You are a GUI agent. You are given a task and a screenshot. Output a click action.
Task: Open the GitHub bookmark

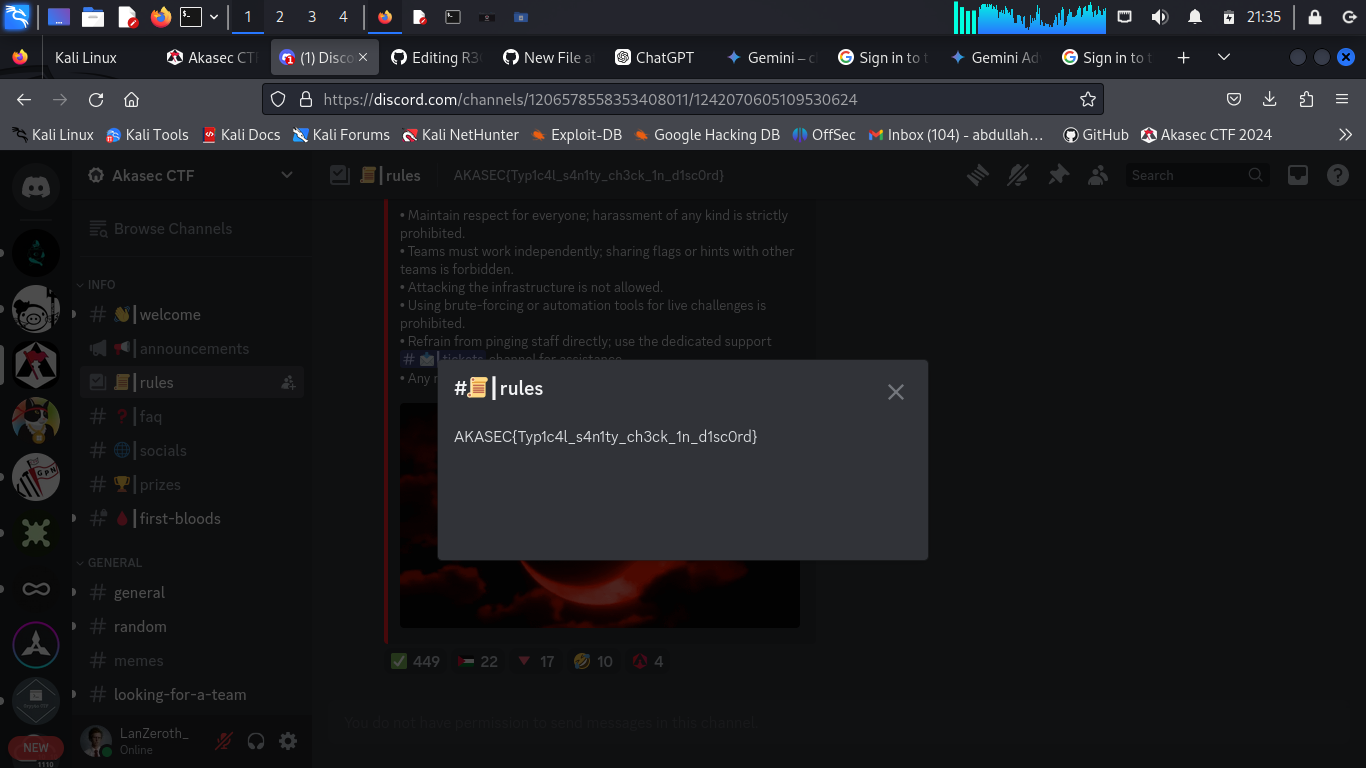coord(1096,134)
